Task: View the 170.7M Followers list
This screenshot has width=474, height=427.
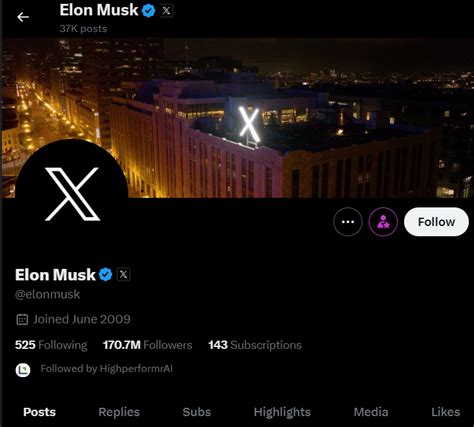Action: (x=147, y=345)
